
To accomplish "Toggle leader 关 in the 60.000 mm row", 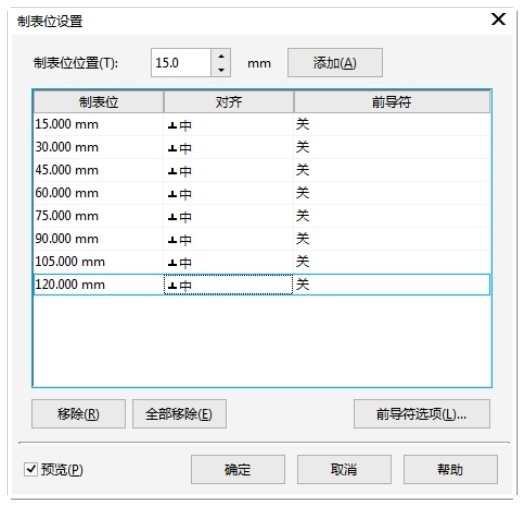I will 303,193.
